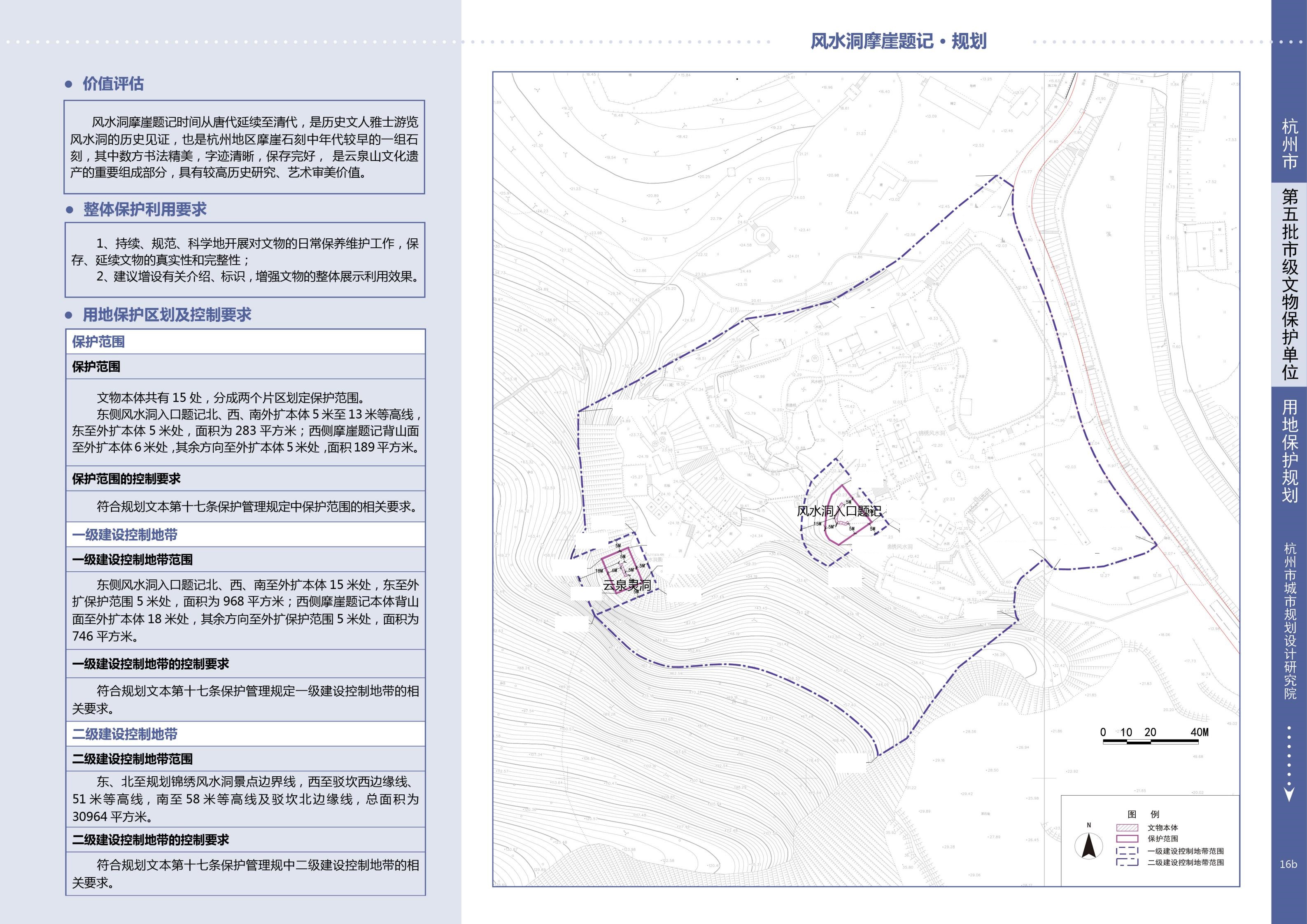Click the 二级建设控制地带的控制要求 row
This screenshot has height=924, width=1307.
tap(245, 840)
